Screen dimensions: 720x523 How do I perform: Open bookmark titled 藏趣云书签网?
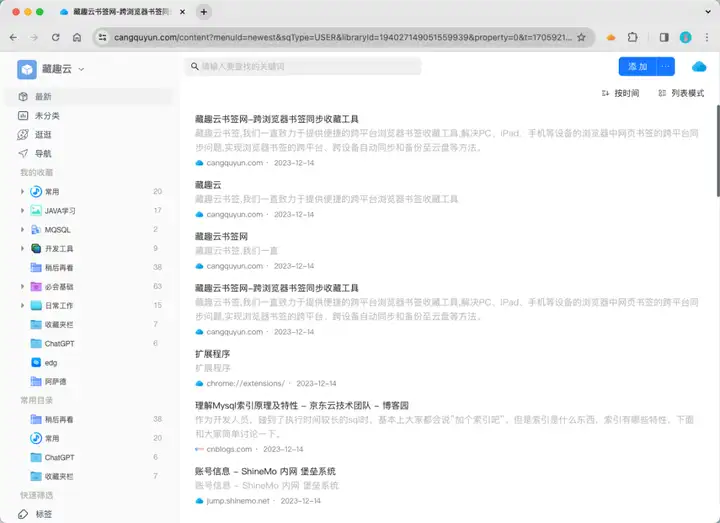pos(221,236)
